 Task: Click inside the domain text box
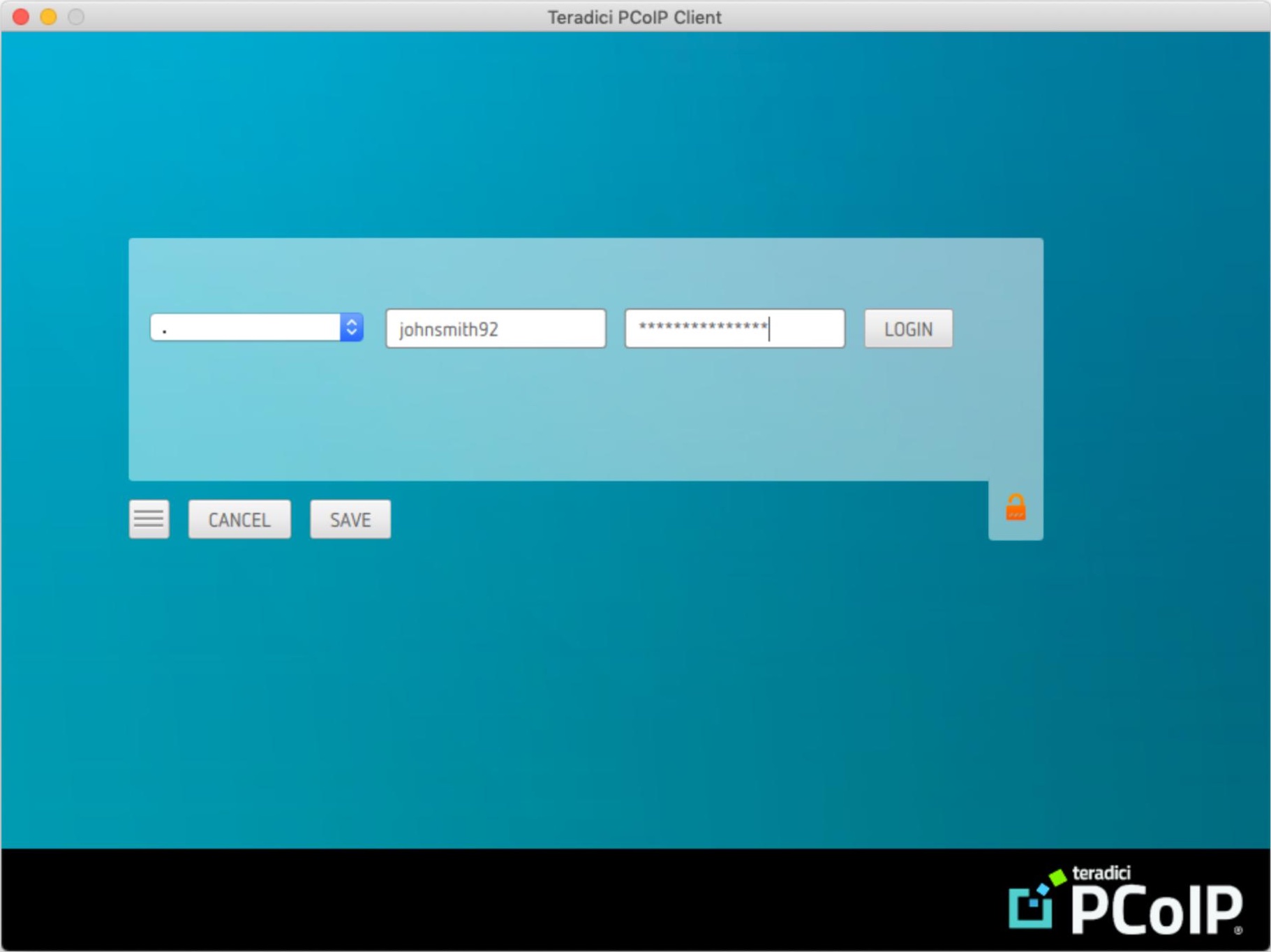tap(244, 327)
